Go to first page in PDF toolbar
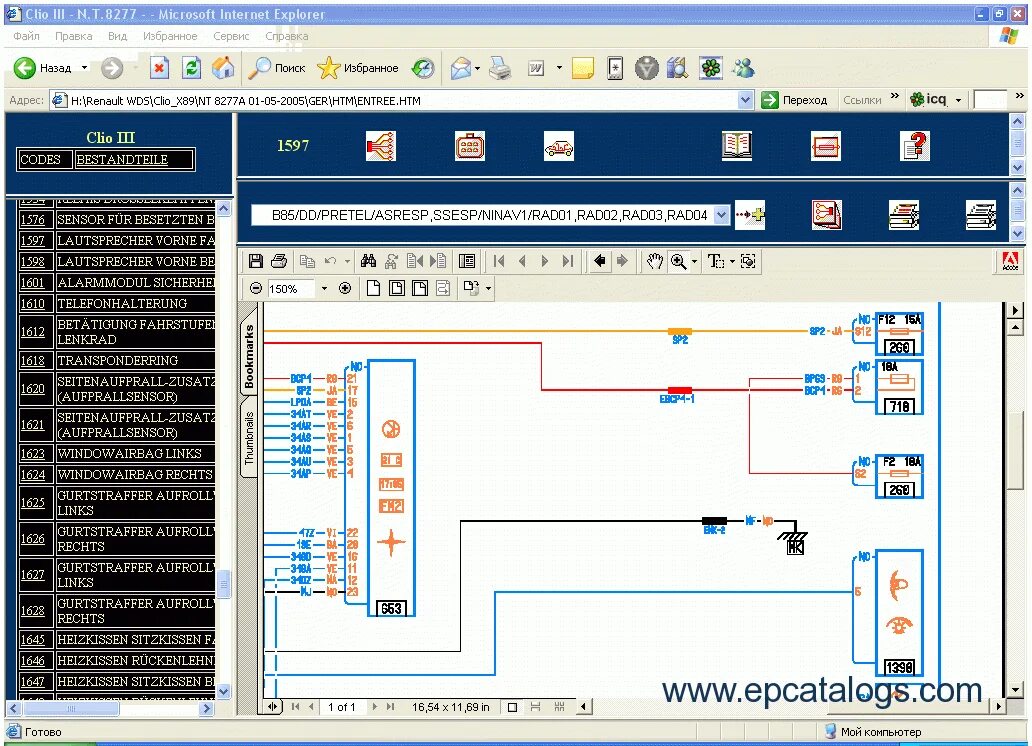Screen dimensions: 1032x746 499,261
